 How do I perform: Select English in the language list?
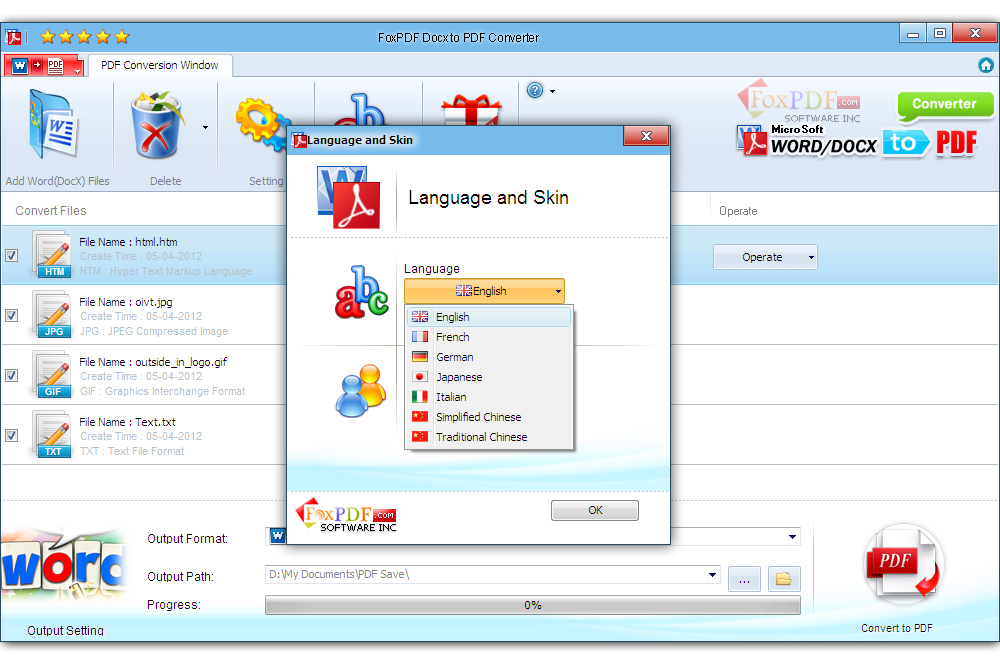(489, 317)
